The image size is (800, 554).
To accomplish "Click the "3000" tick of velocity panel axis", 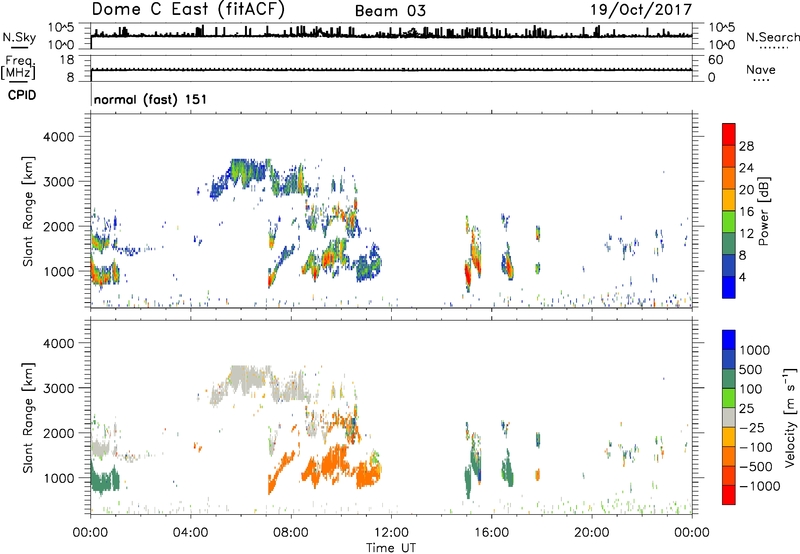I will point(59,388).
